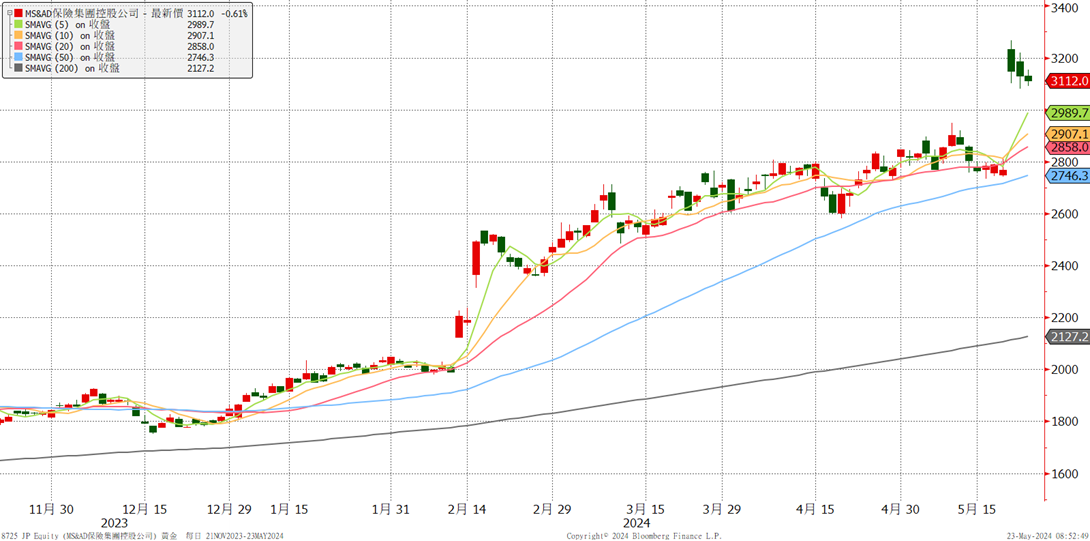This screenshot has width=1090, height=541.
Task: Click the blue SMAVG (50) color swatch
Action: 18,57
